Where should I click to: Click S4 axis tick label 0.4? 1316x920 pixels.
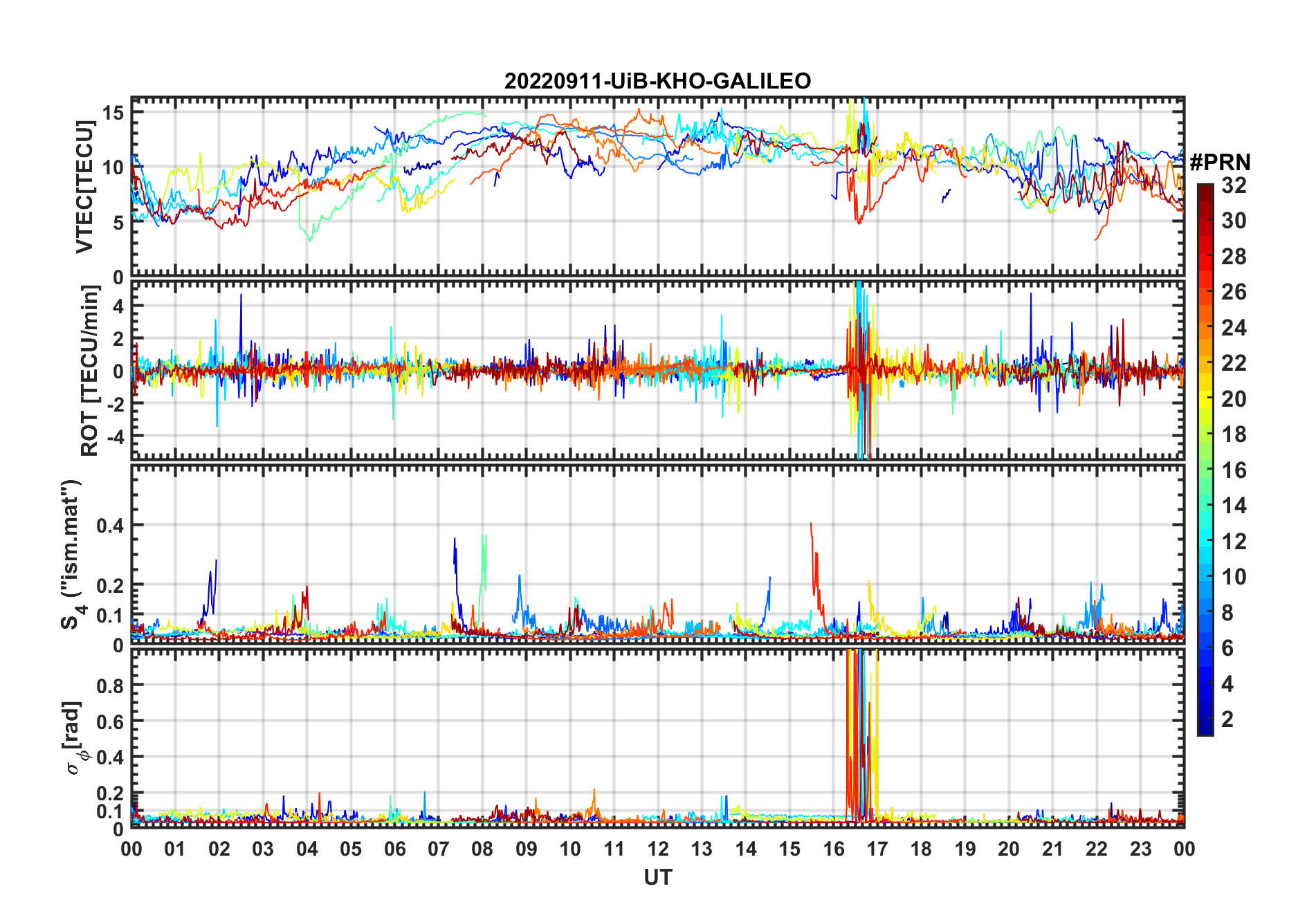(111, 526)
